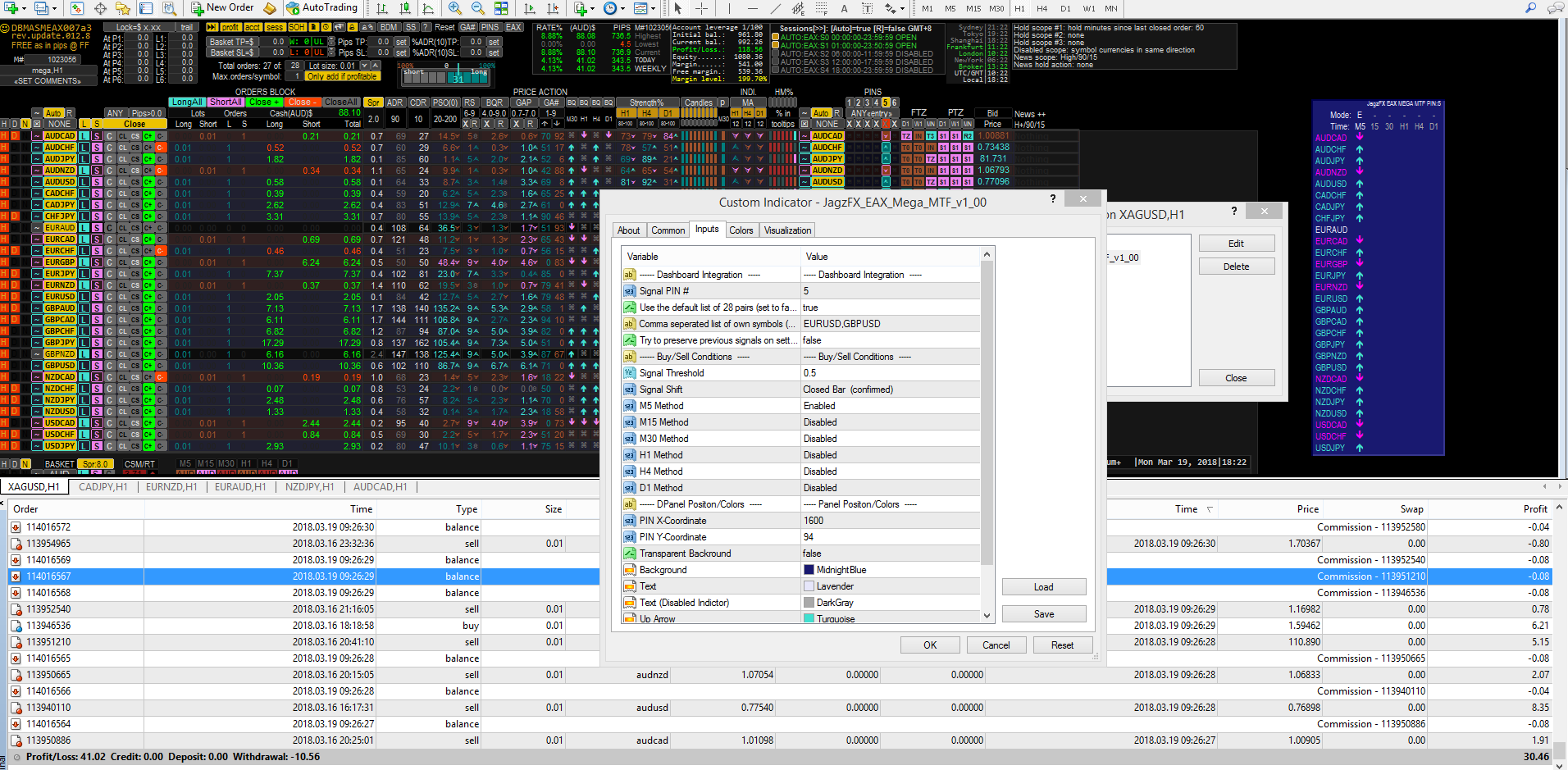Open the Periodicity clock icon
Image resolution: width=1568 pixels, height=770 pixels.
point(610,8)
